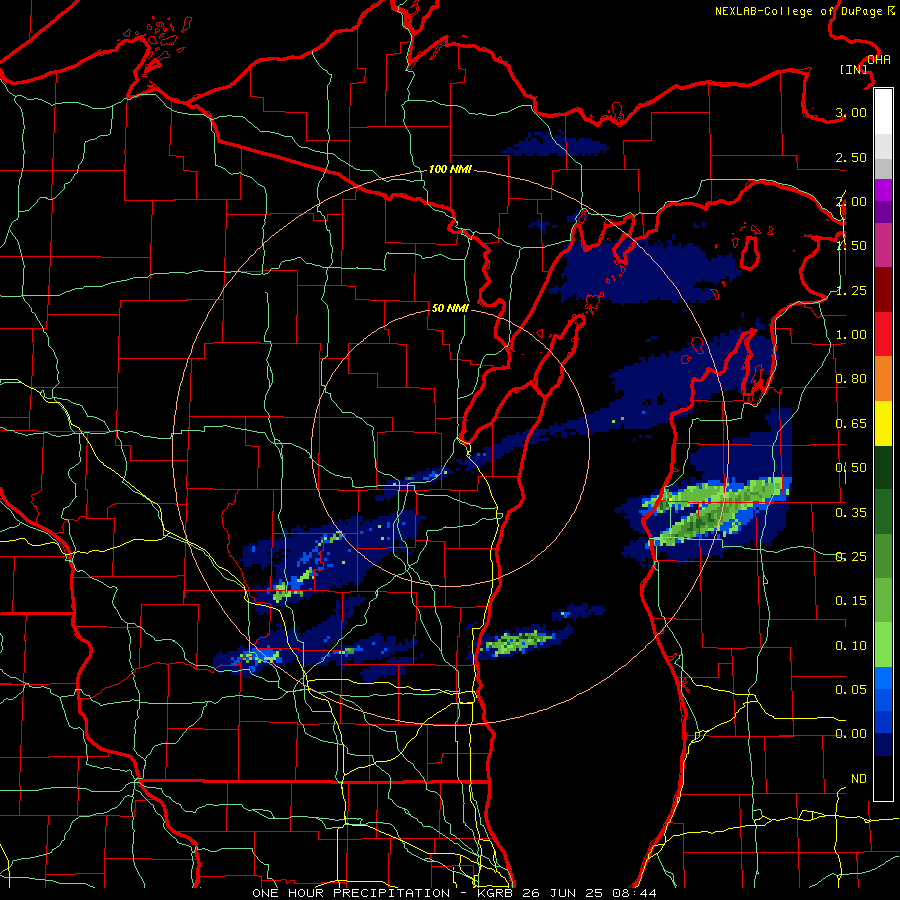Click the '0.15' legend value
The height and width of the screenshot is (900, 900).
[x=851, y=601]
